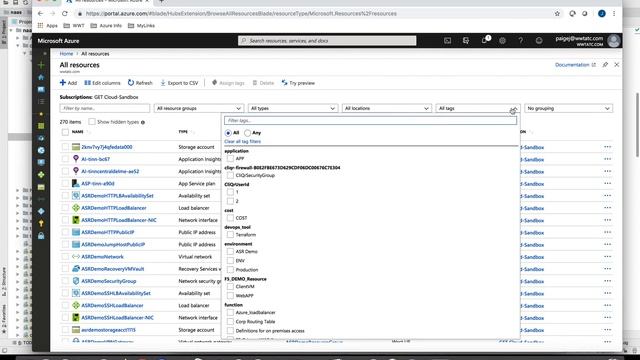Open more options for 2knv7vy7j4qfedata000 row
This screenshot has height=360, width=640.
tap(607, 147)
